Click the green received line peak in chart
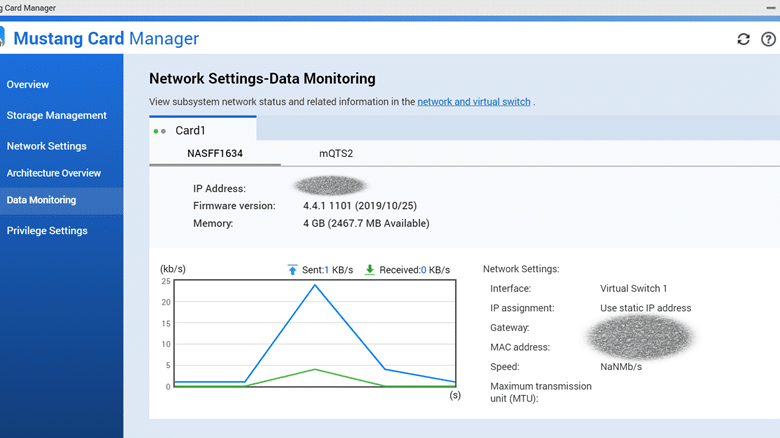780x438 pixels. tap(315, 369)
